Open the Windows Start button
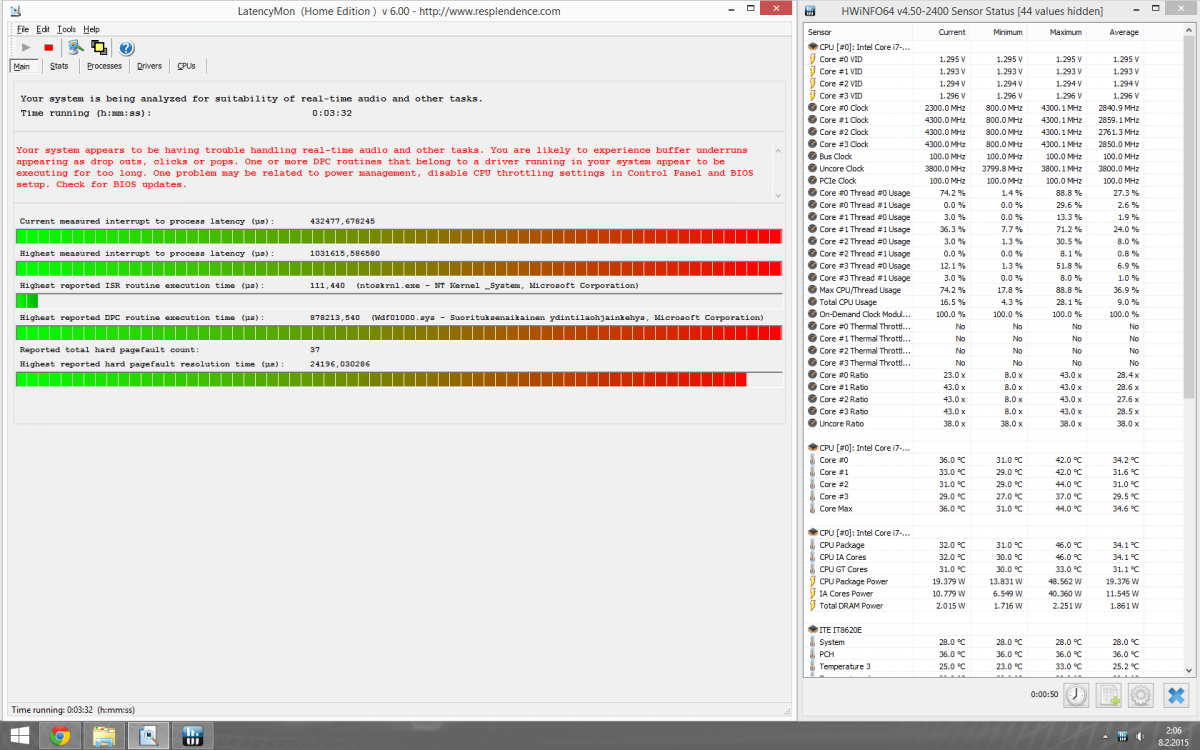The image size is (1200, 750). pyautogui.click(x=20, y=737)
